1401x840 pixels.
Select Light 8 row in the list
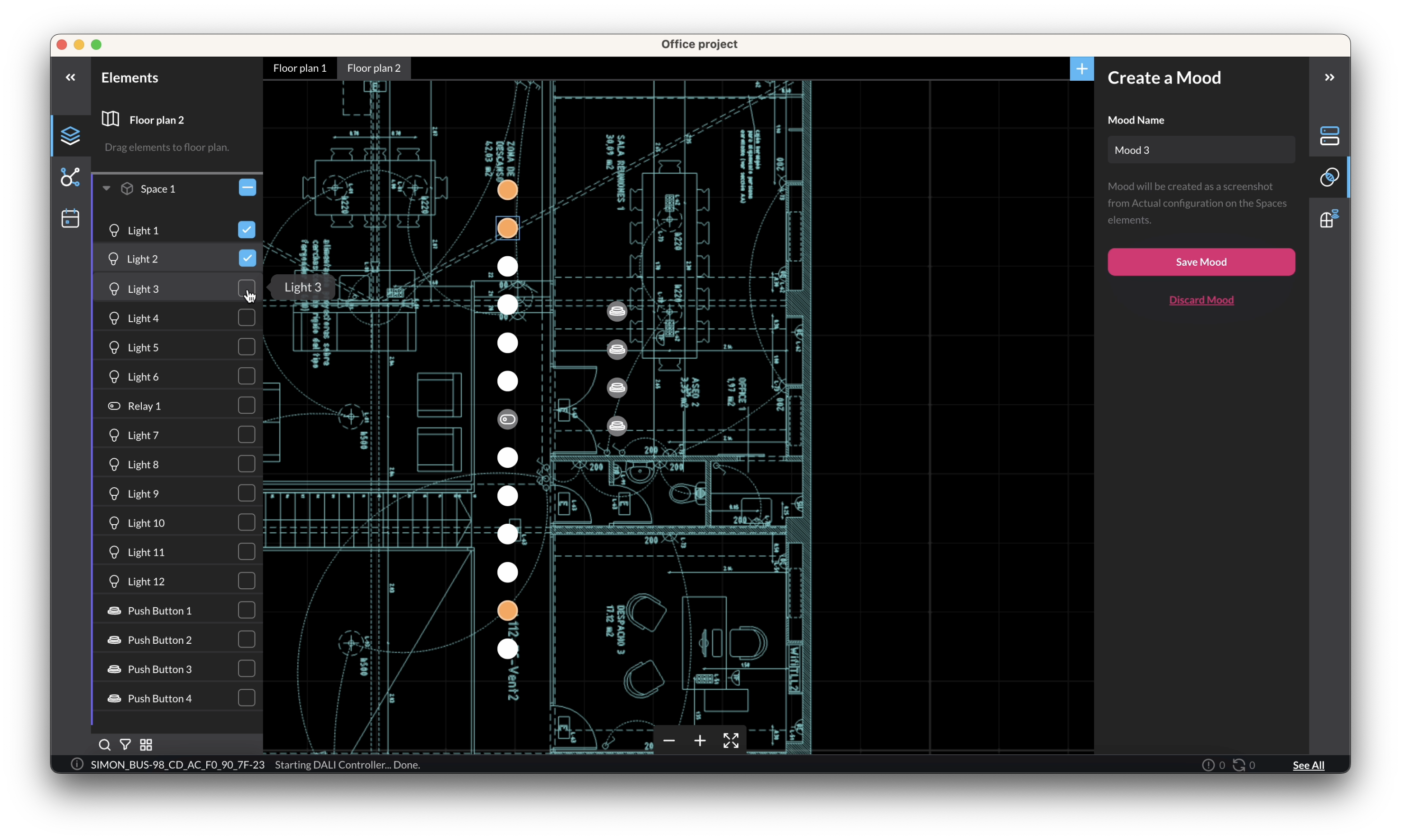pos(177,464)
